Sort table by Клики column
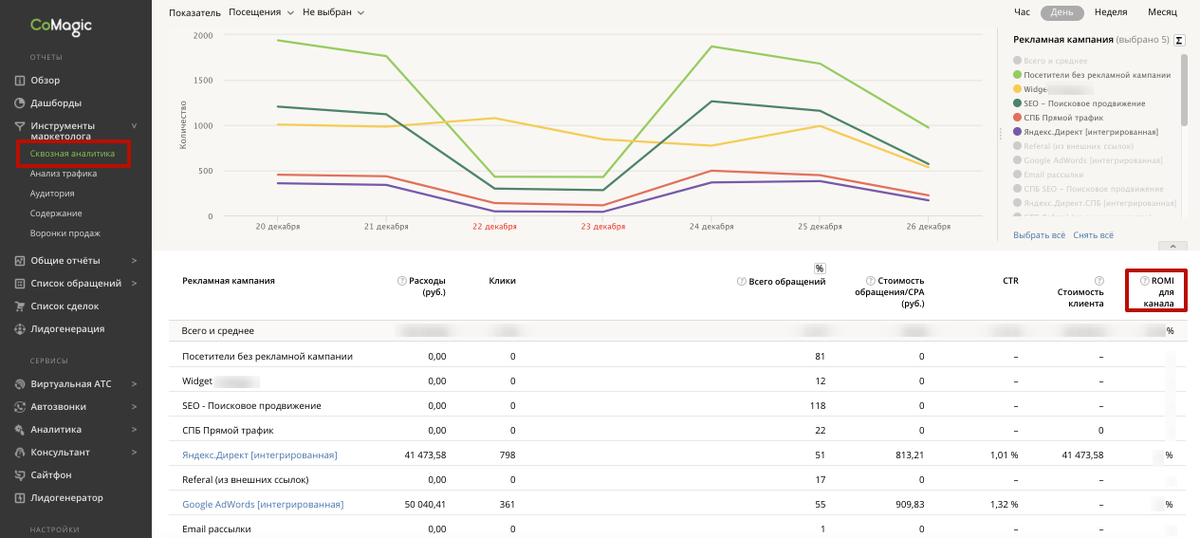Viewport: 1200px width, 538px height. [x=502, y=281]
